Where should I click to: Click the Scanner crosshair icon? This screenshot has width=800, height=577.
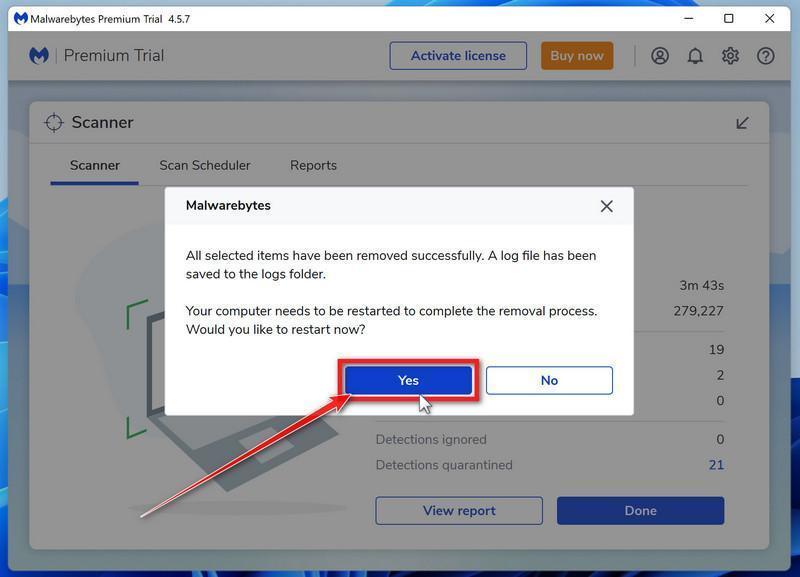pyautogui.click(x=54, y=122)
